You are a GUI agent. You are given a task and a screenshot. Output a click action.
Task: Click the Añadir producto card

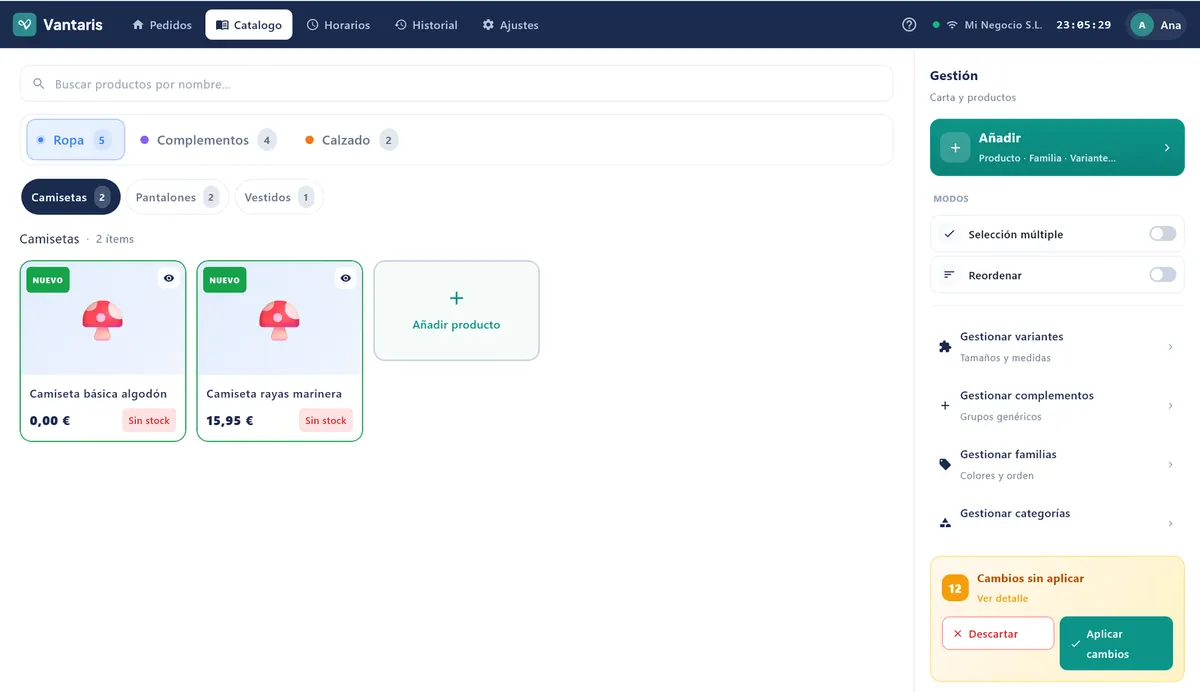click(456, 310)
